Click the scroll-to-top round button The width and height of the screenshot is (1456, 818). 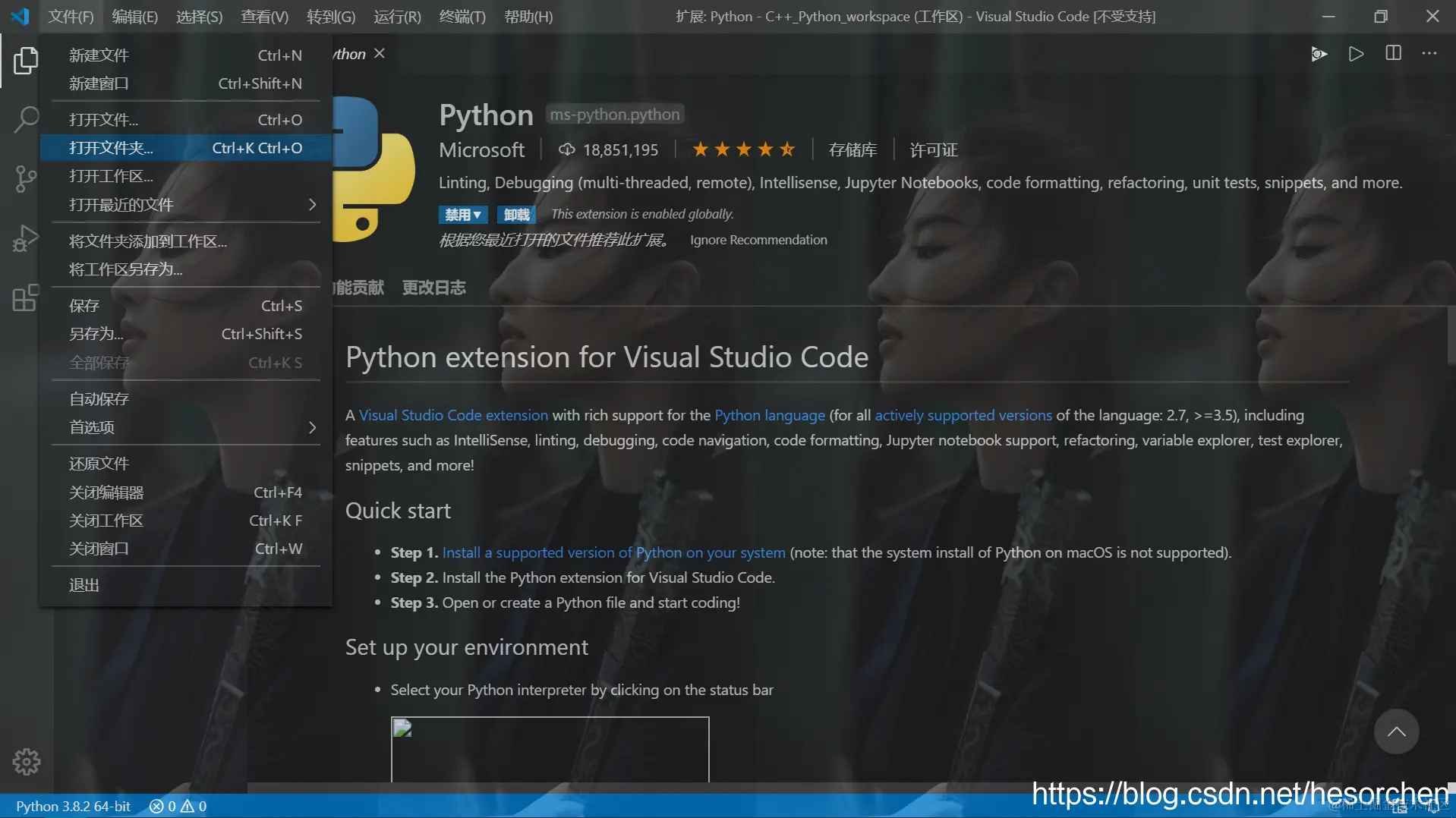pyautogui.click(x=1396, y=731)
